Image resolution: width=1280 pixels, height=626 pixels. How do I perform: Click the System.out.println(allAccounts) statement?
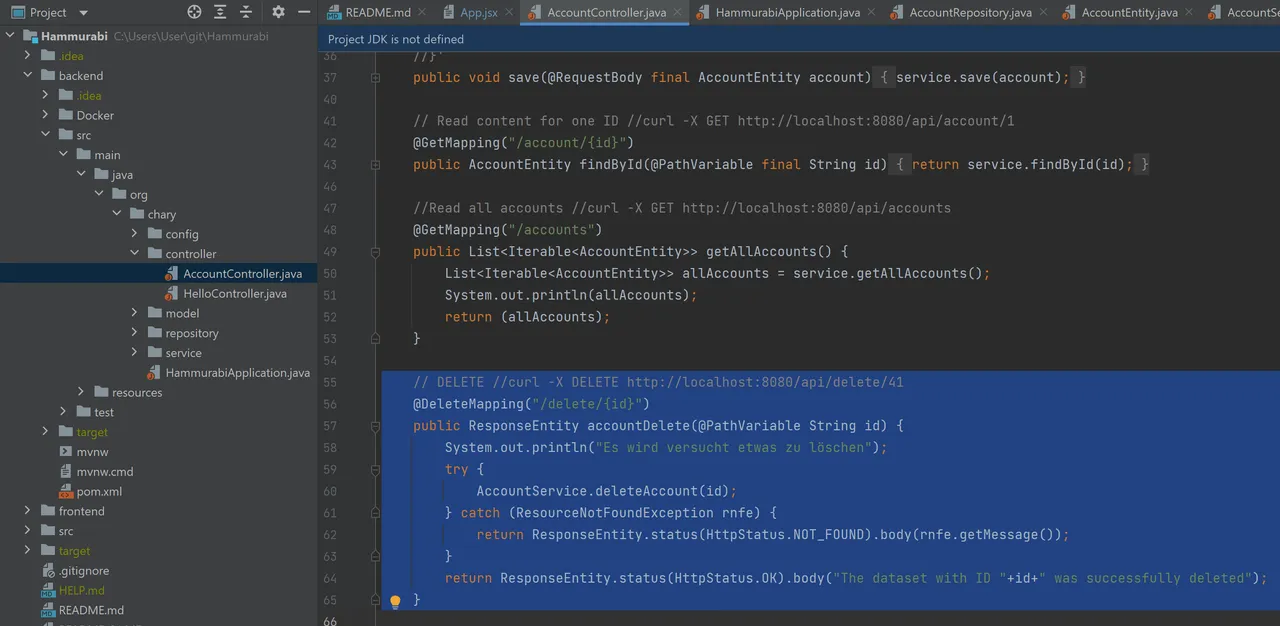click(x=571, y=295)
